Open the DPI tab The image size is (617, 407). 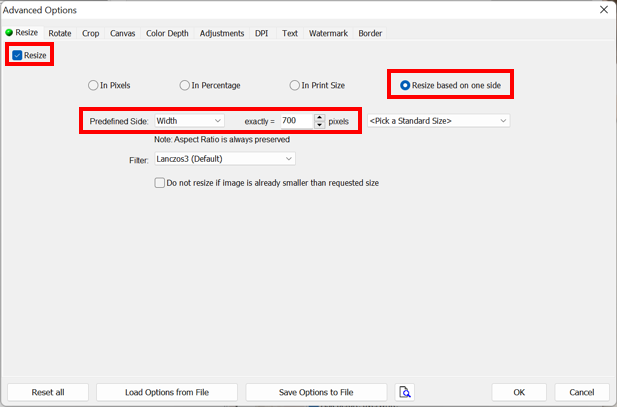click(x=261, y=33)
